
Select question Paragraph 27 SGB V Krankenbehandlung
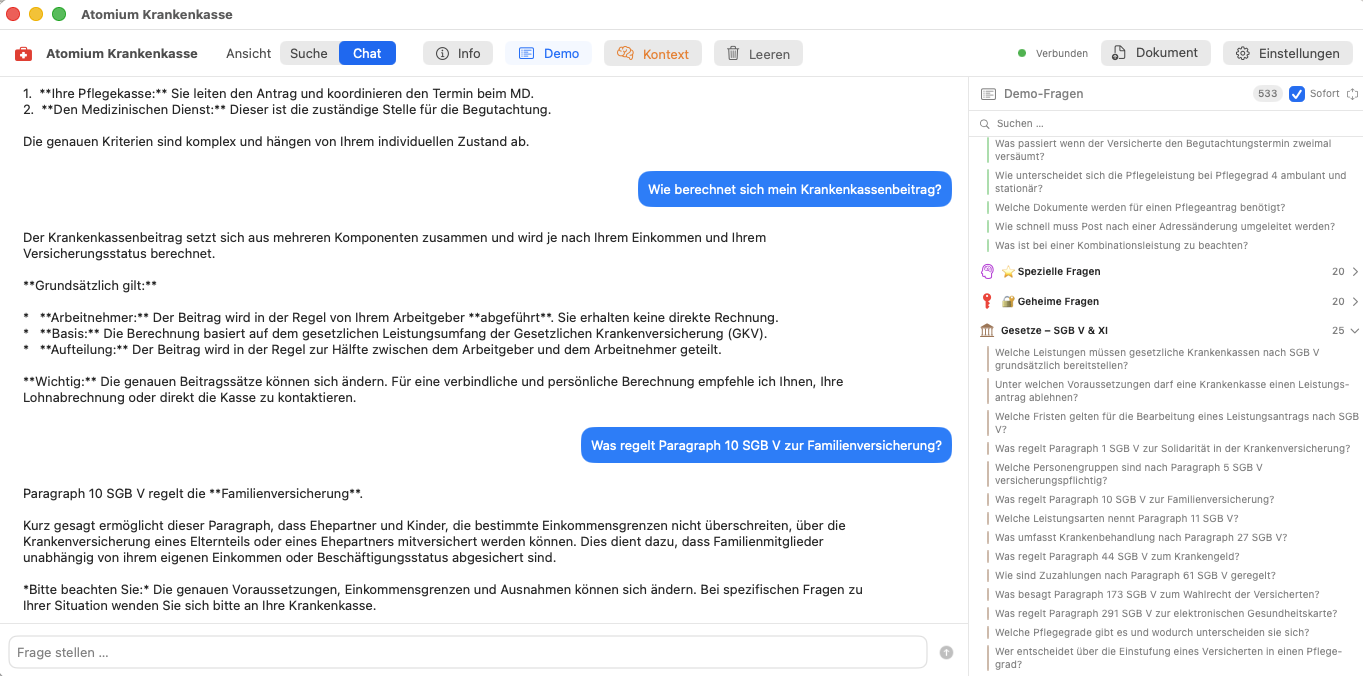click(1141, 538)
